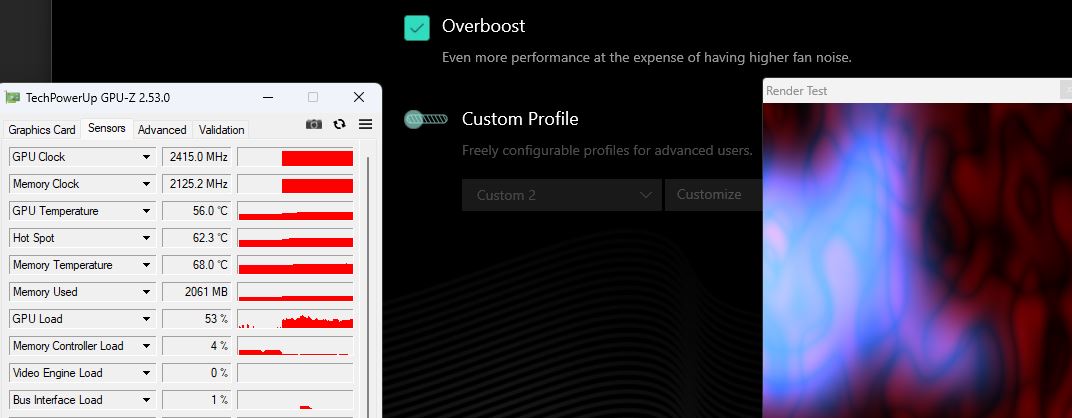The height and width of the screenshot is (418, 1072).
Task: Expand the Video Engine Load dropdown
Action: pos(146,374)
